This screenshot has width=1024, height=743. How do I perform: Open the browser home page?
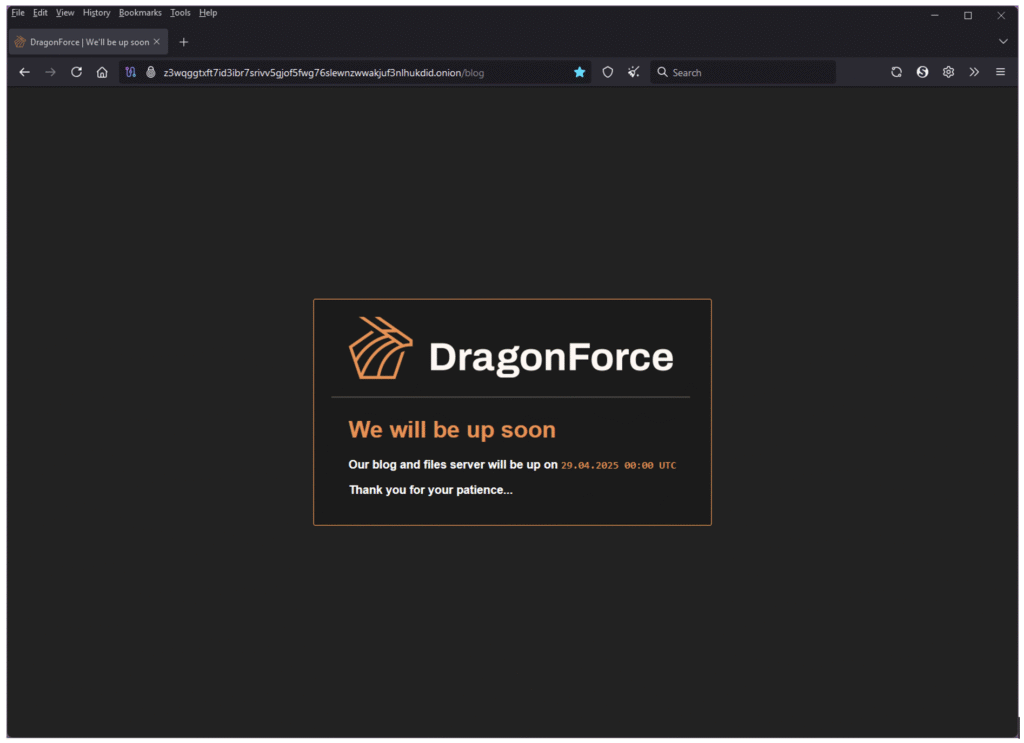click(102, 72)
